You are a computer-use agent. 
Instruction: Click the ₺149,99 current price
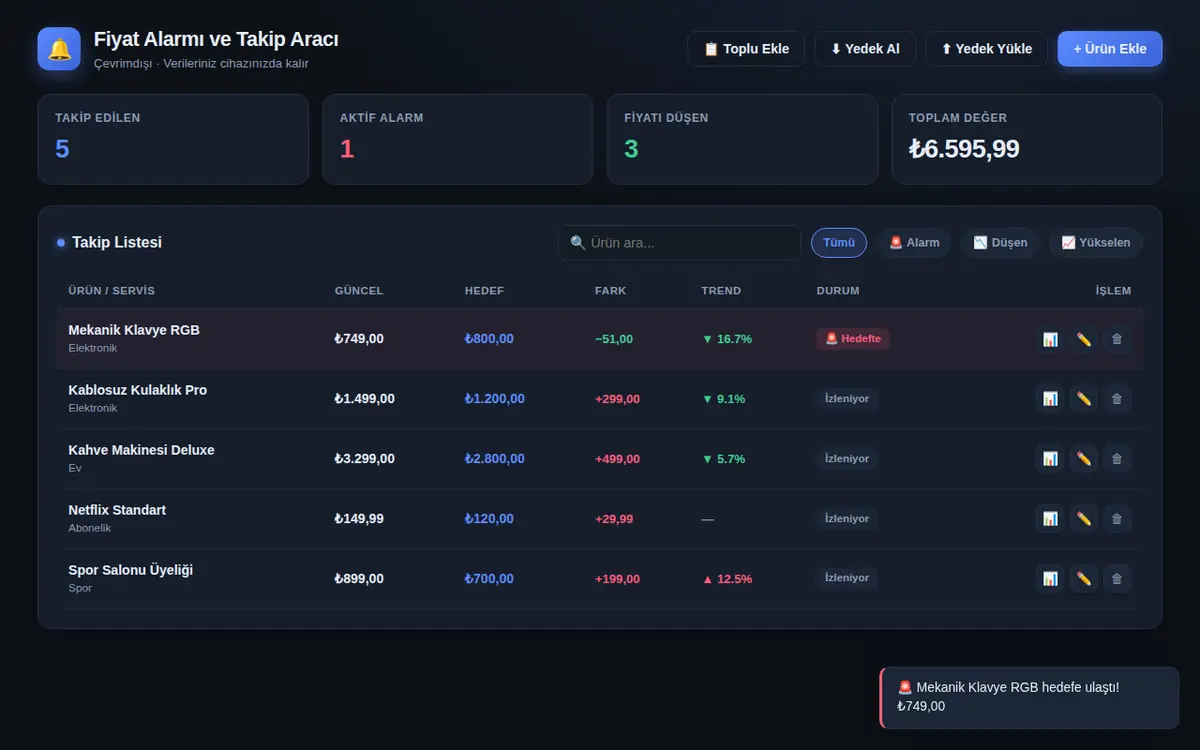[359, 519]
